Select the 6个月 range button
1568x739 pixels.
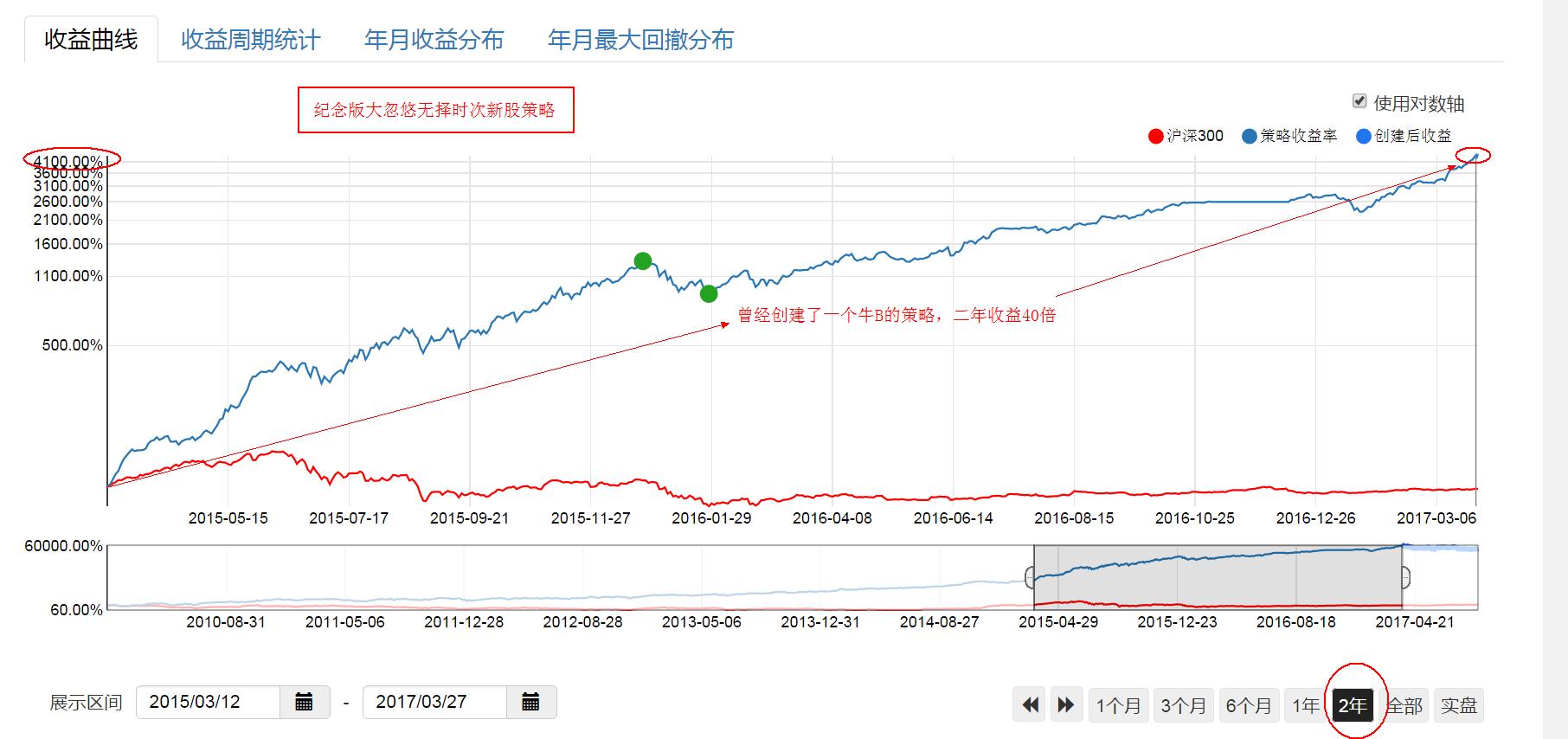pyautogui.click(x=1248, y=705)
